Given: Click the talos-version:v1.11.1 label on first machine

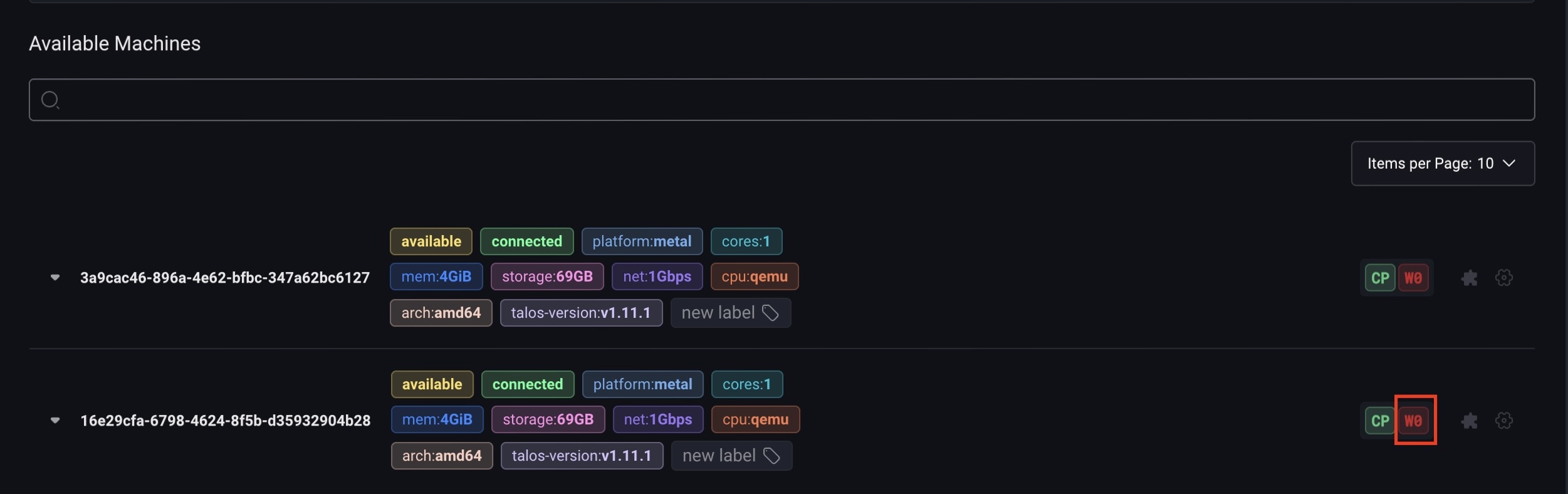Looking at the screenshot, I should (581, 312).
